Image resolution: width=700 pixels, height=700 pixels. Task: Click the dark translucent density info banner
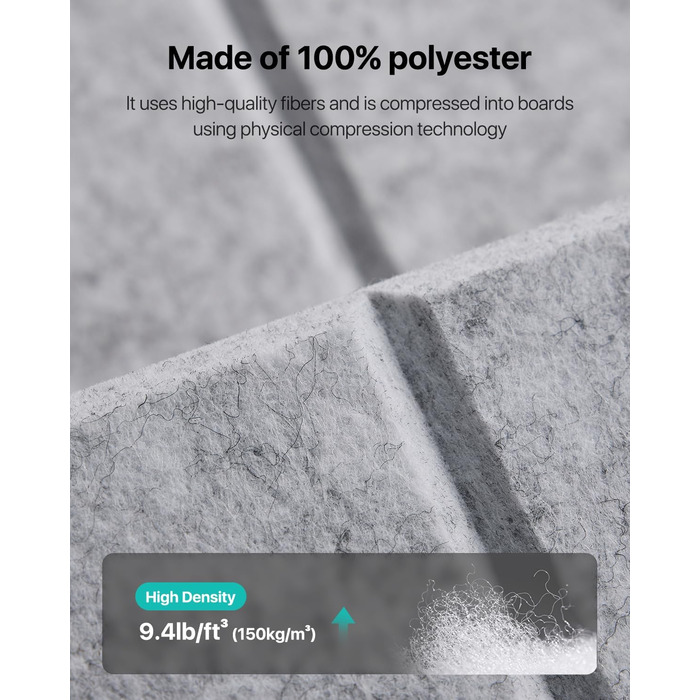tap(350, 614)
